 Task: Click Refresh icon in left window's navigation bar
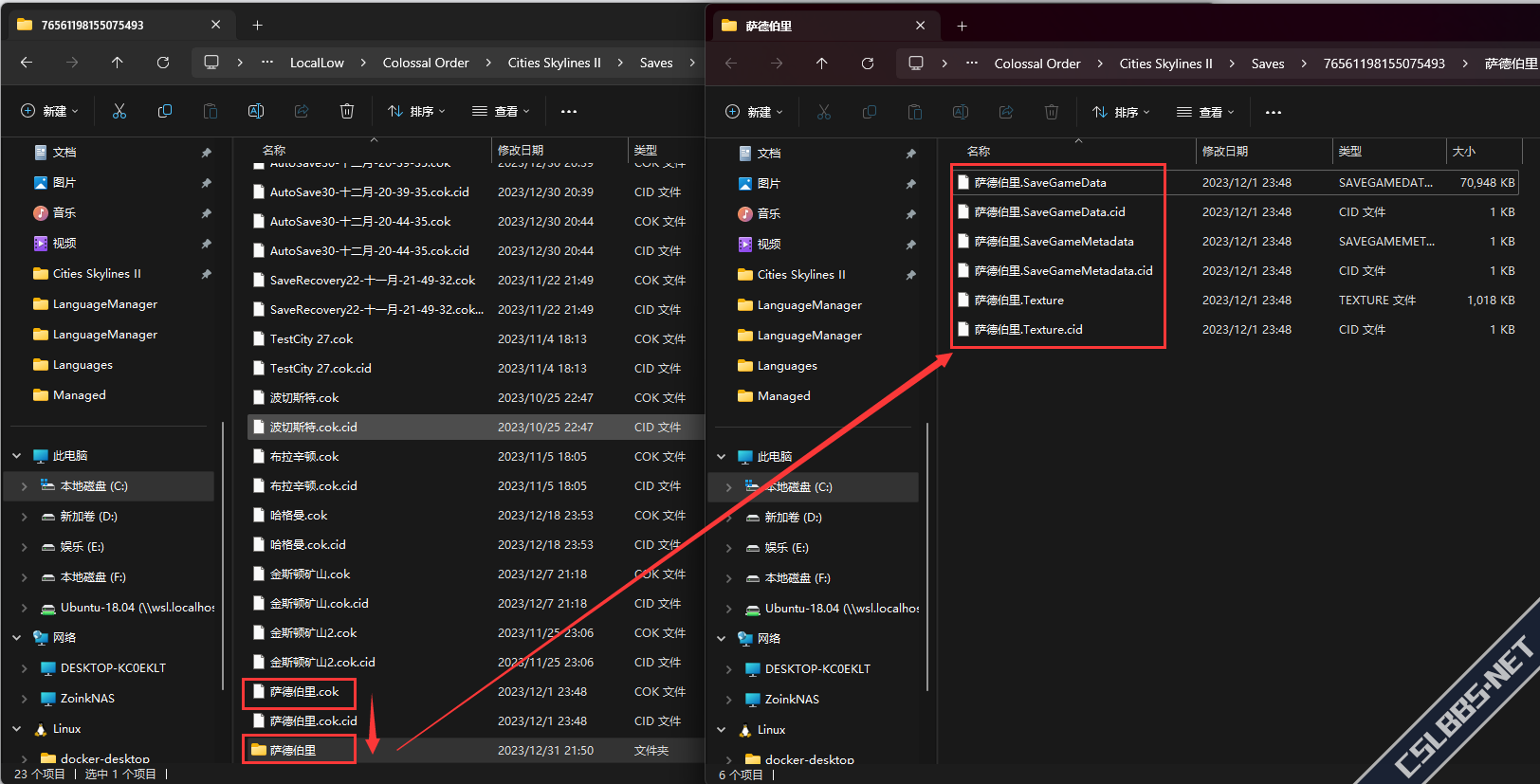(163, 63)
